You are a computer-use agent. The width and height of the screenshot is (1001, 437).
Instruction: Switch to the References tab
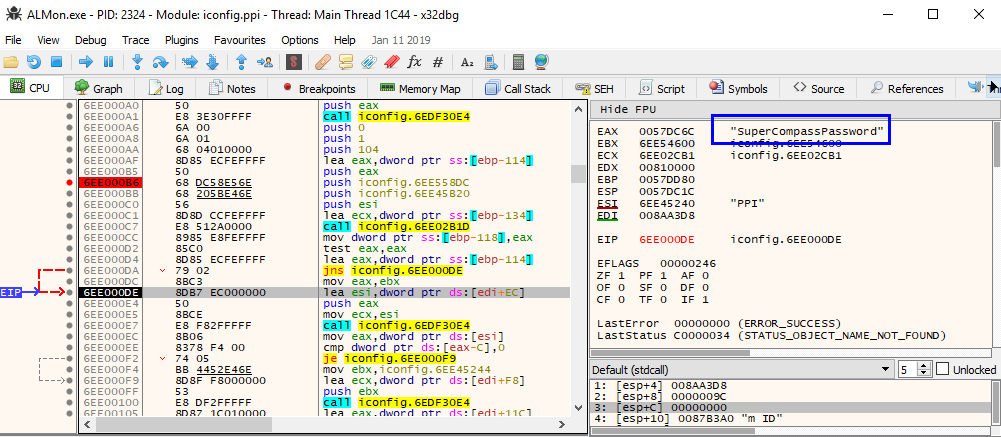click(x=907, y=89)
